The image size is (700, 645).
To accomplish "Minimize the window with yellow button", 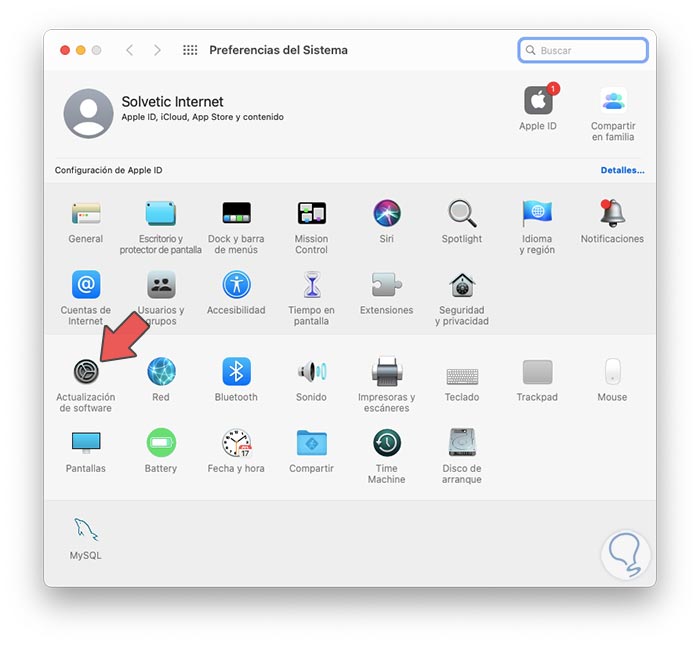I will click(80, 50).
